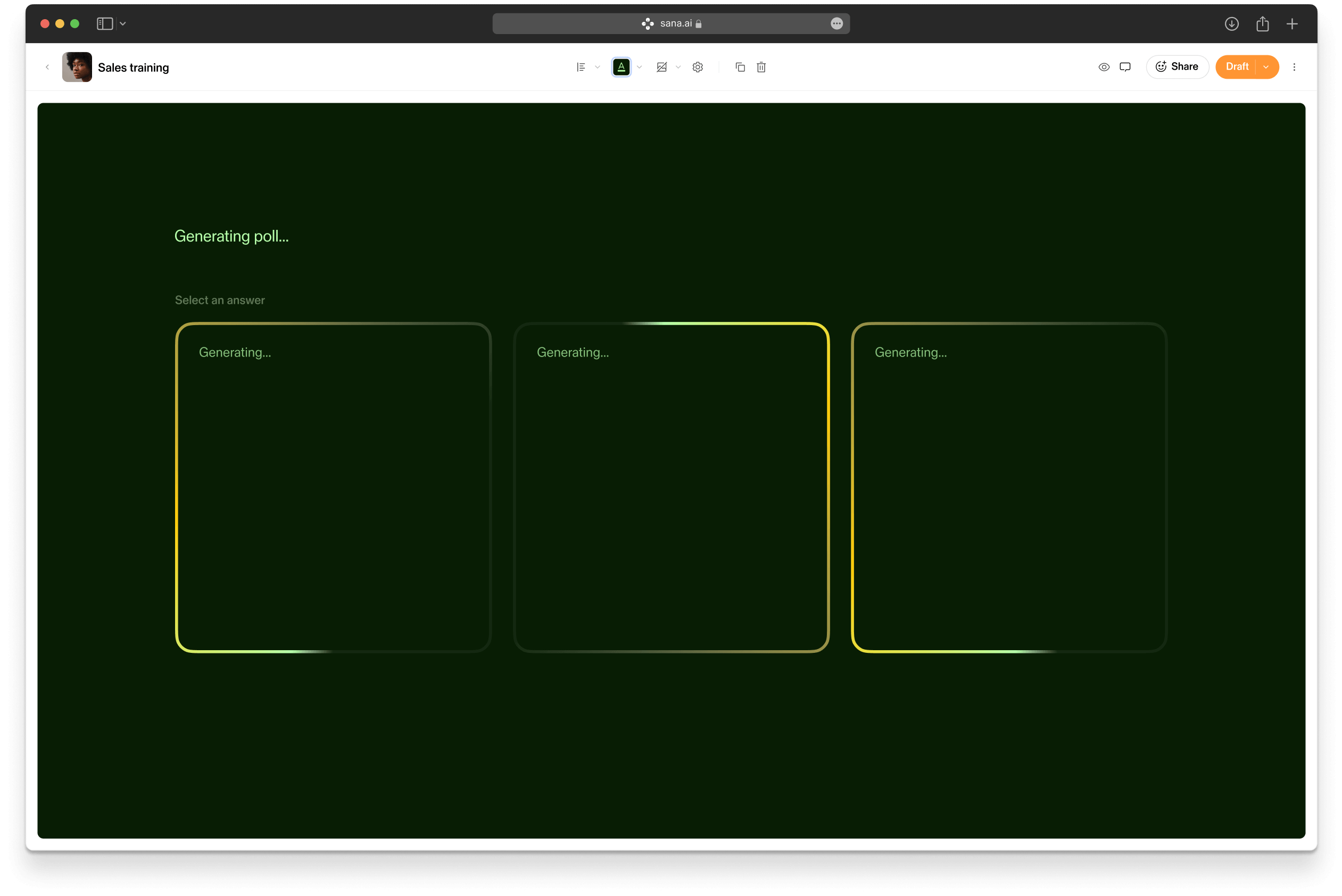Open browser downloads icon
Screen dimensions: 1342x896
[1231, 23]
